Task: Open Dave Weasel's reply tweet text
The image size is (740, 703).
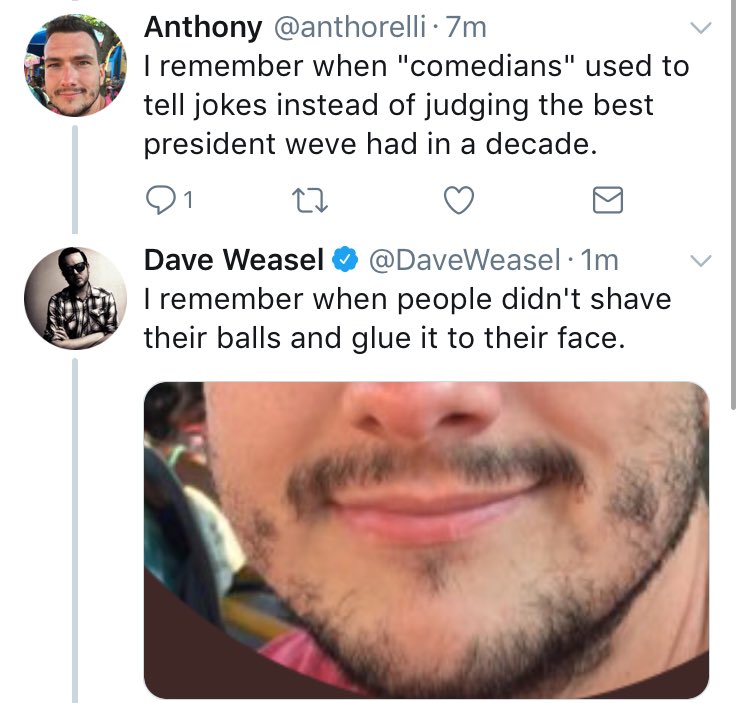Action: click(407, 318)
